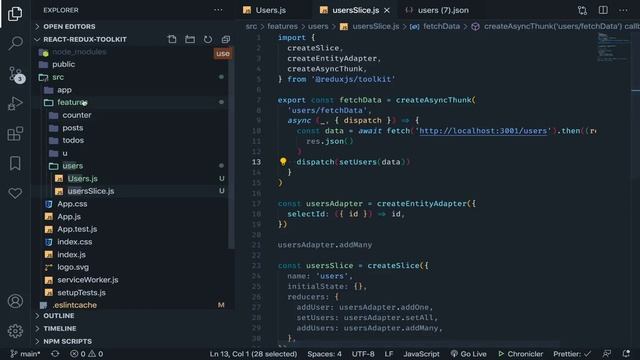Open the Run and Debug view

click(15, 104)
